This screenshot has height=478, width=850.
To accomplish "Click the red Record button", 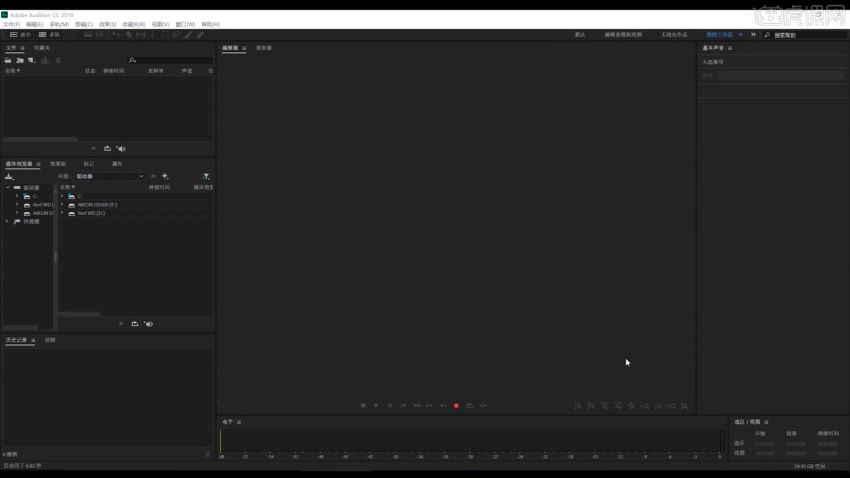I will 456,406.
